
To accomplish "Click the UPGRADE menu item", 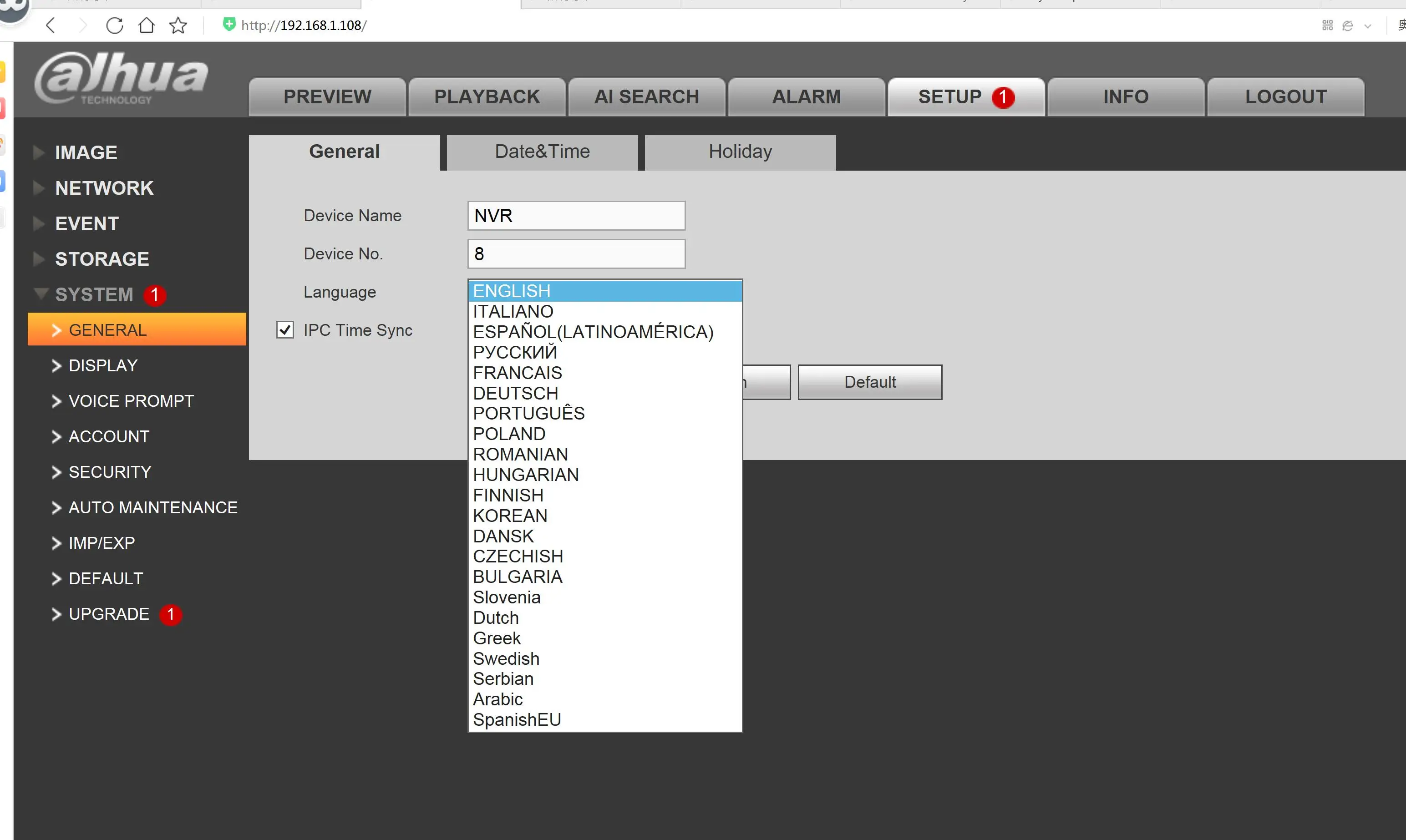I will click(x=109, y=614).
